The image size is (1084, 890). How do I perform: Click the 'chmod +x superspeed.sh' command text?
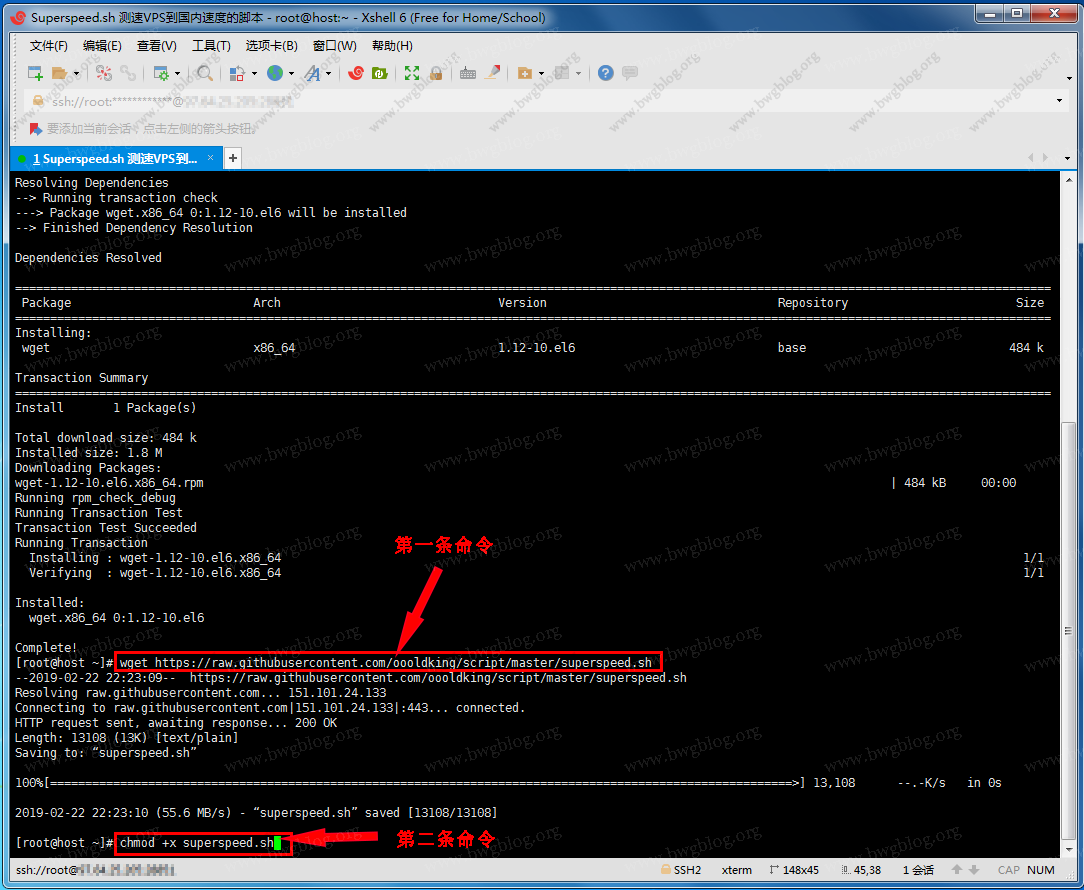(197, 843)
